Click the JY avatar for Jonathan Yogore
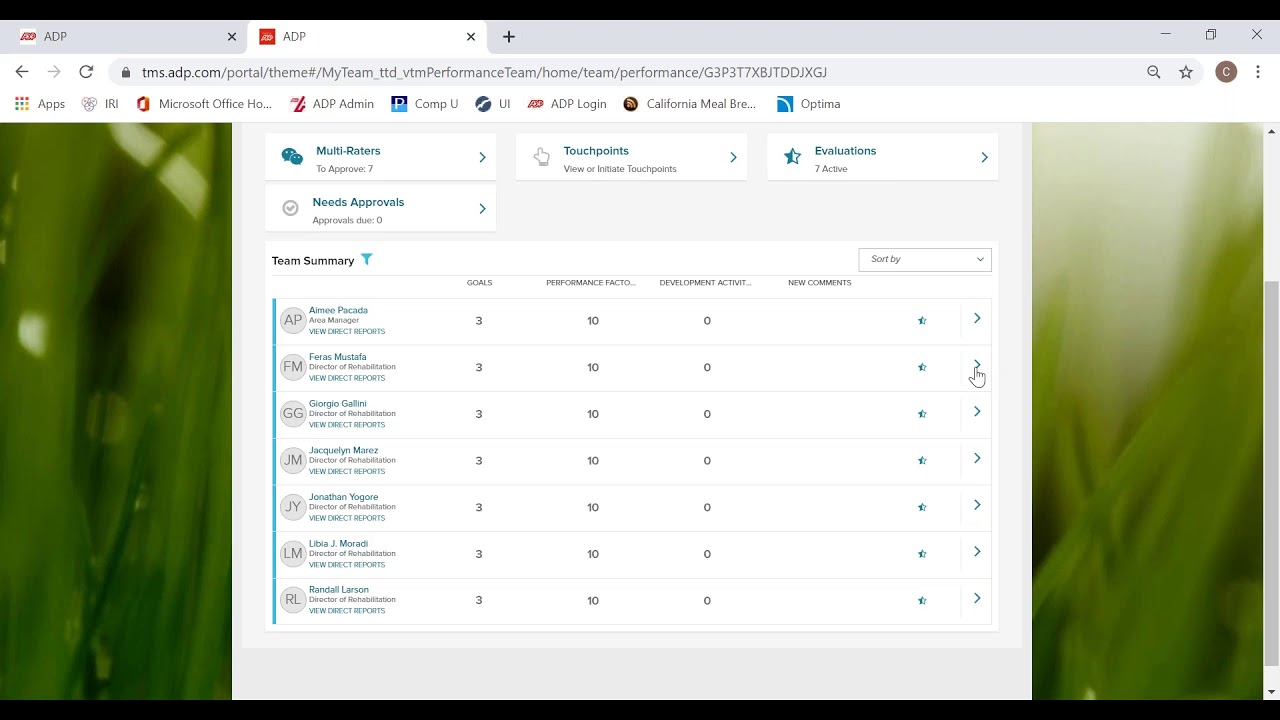 (293, 507)
